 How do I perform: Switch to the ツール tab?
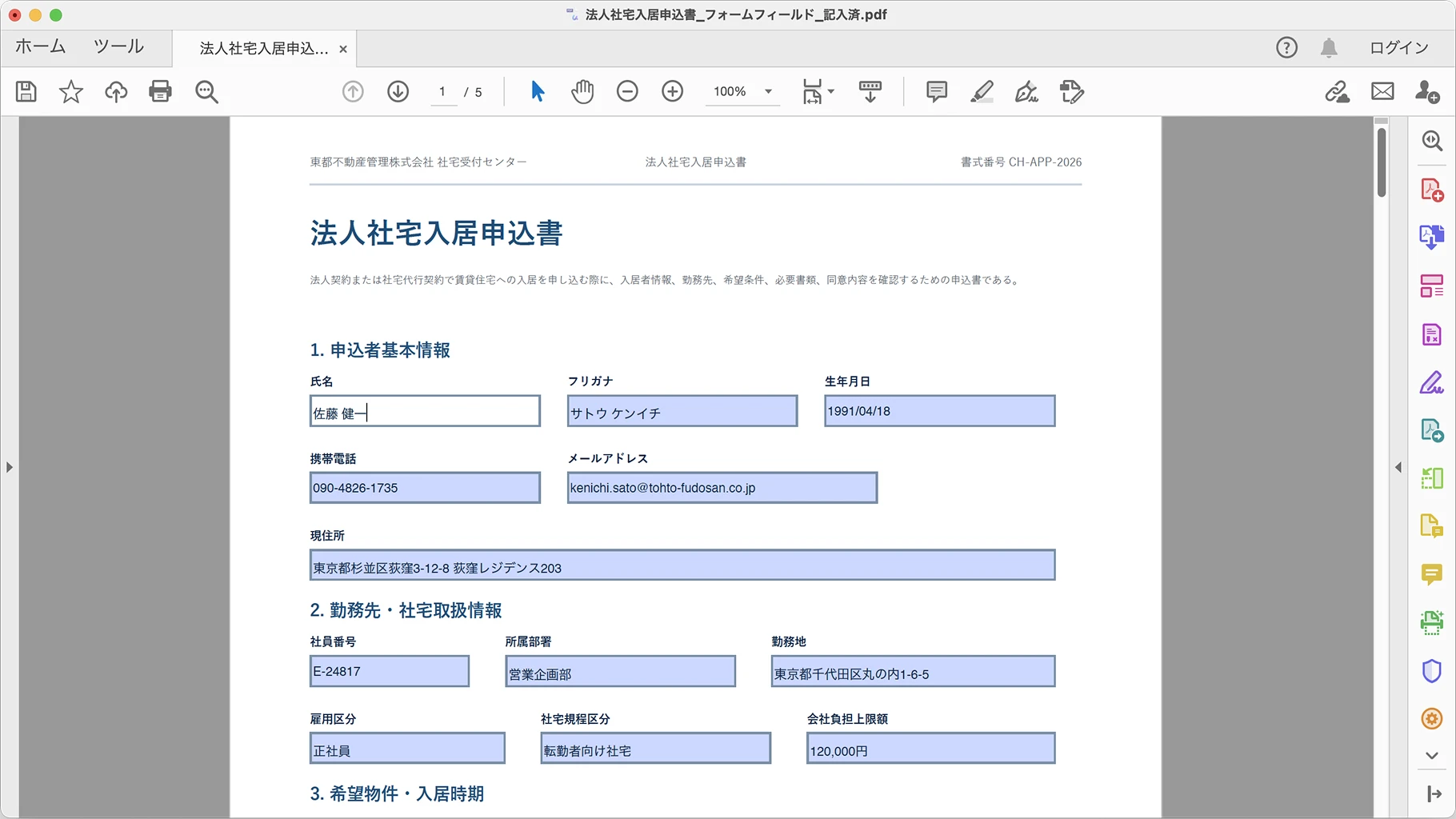(x=118, y=47)
